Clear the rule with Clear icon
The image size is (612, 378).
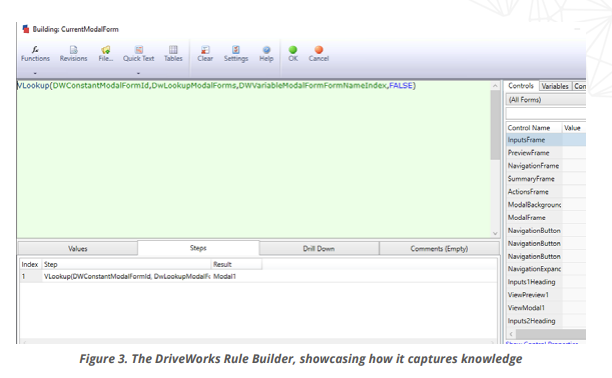pos(205,54)
